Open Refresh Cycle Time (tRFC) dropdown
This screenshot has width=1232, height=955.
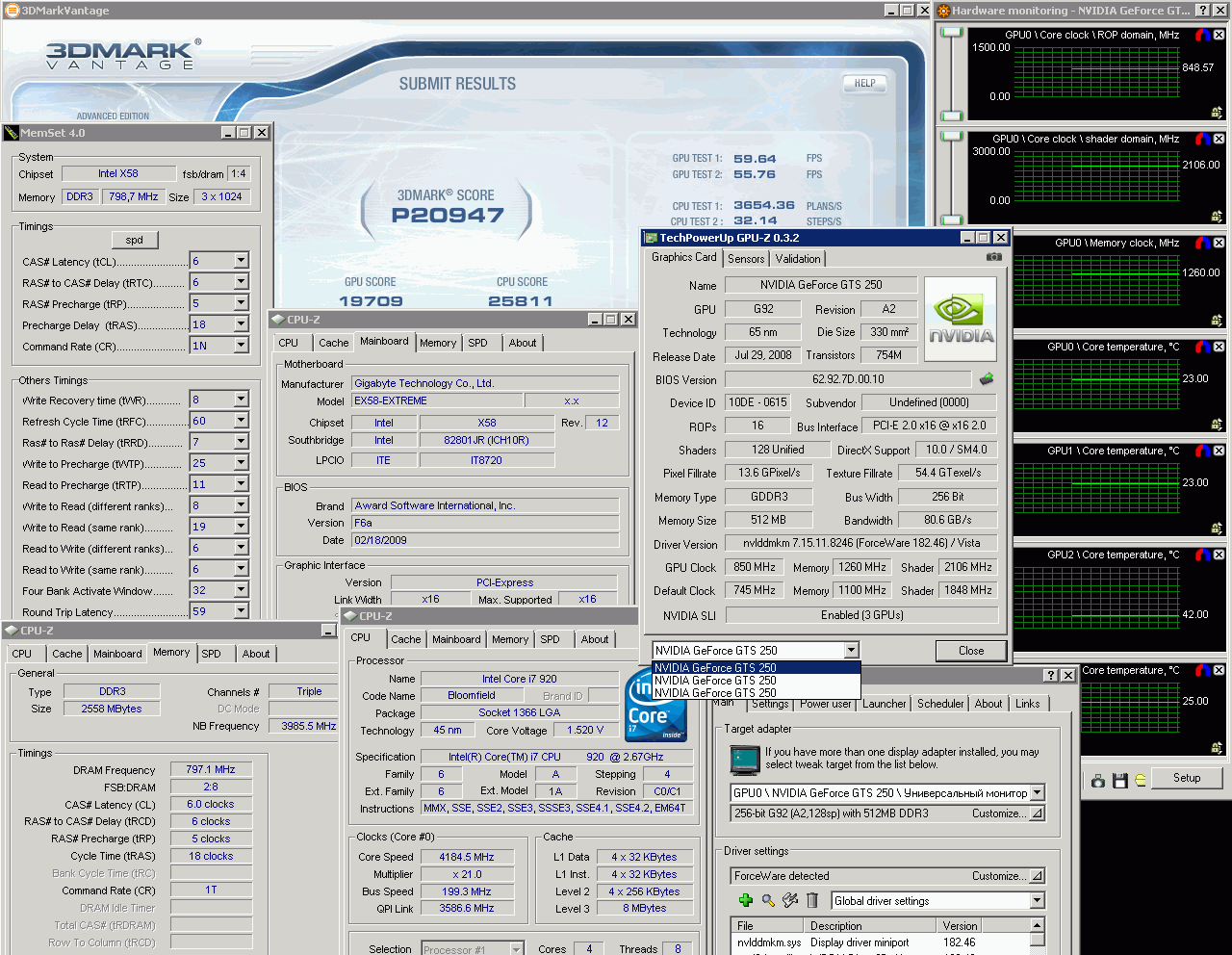(242, 421)
